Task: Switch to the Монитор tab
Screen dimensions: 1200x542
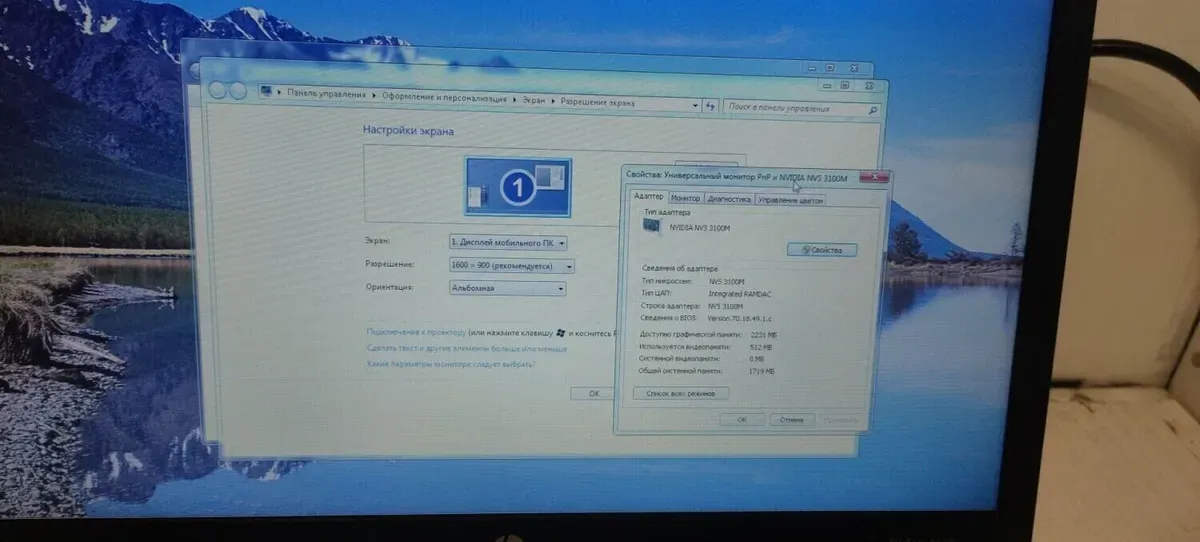Action: (x=685, y=199)
